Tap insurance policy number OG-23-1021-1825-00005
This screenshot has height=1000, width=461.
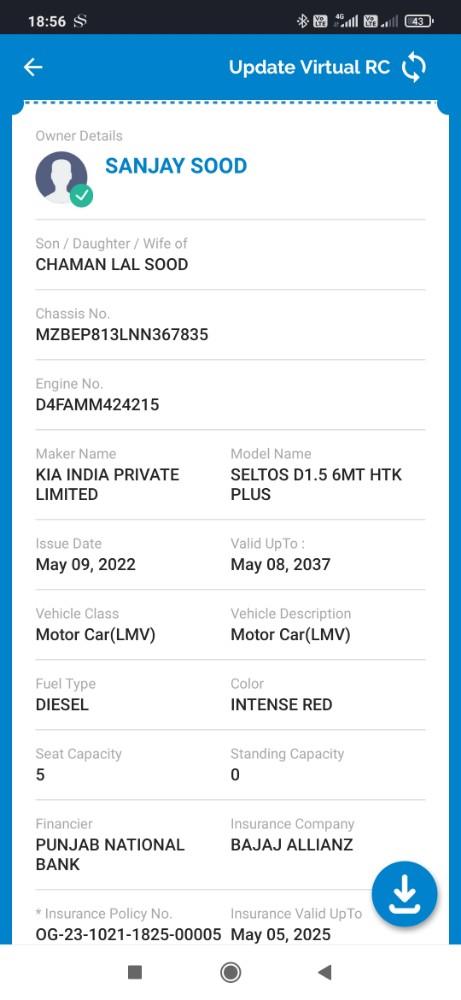pyautogui.click(x=128, y=935)
